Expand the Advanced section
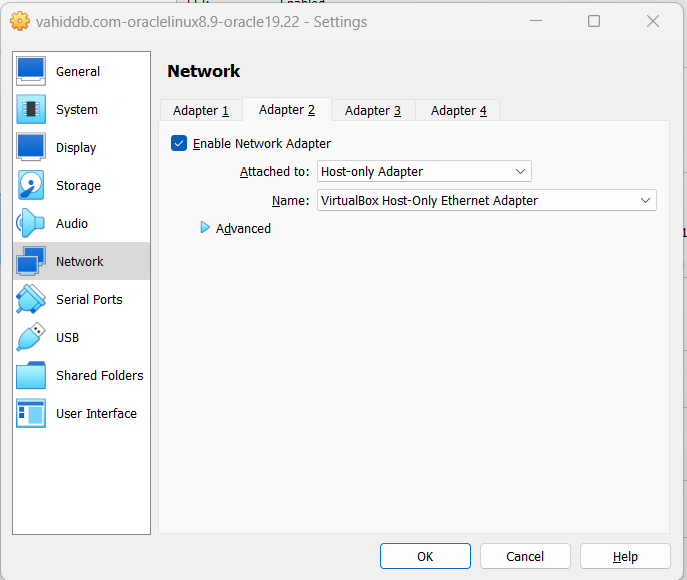This screenshot has width=687, height=580. (x=206, y=228)
